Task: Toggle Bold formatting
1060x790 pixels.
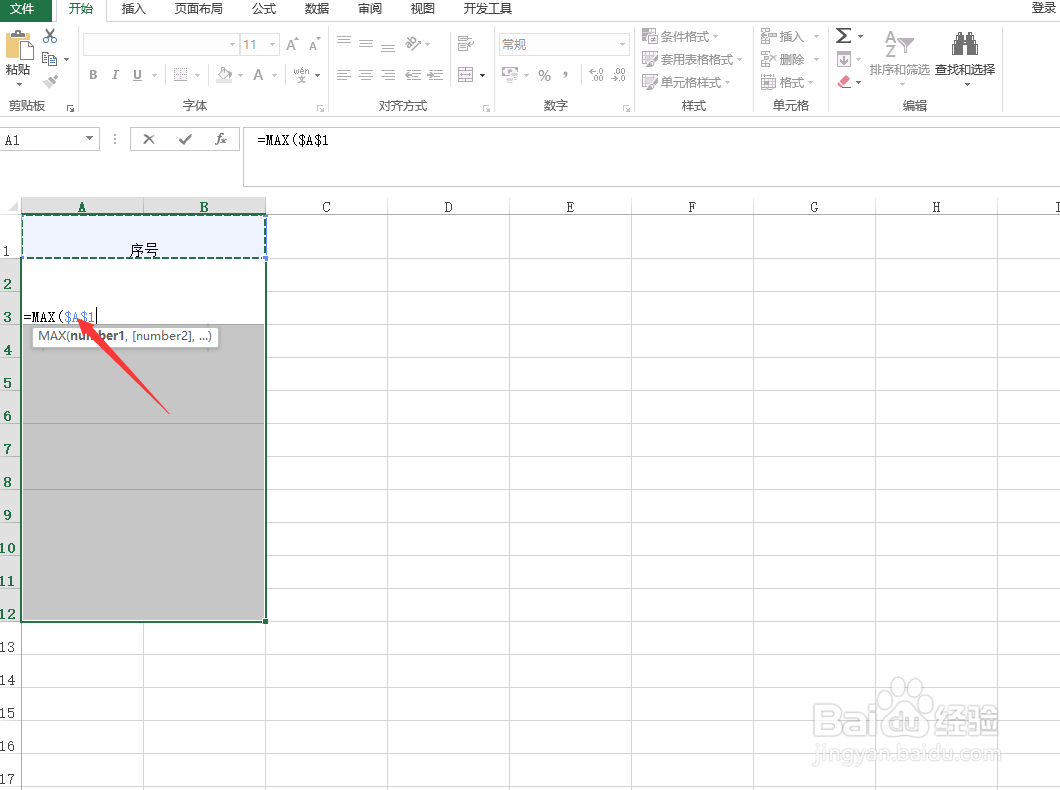Action: click(93, 75)
